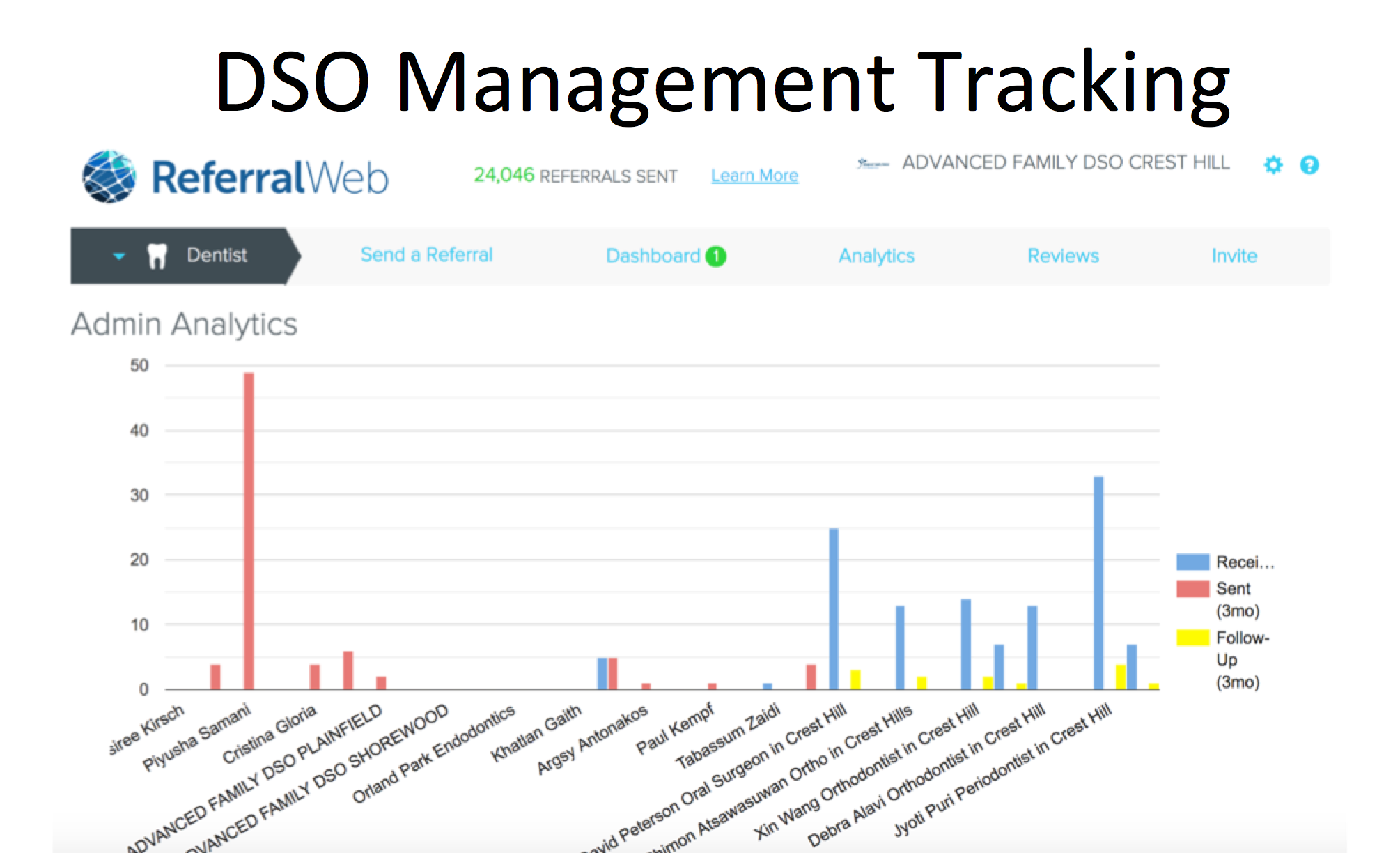Image resolution: width=1400 pixels, height=853 pixels.
Task: Go to the Reviews tab
Action: [x=1063, y=256]
